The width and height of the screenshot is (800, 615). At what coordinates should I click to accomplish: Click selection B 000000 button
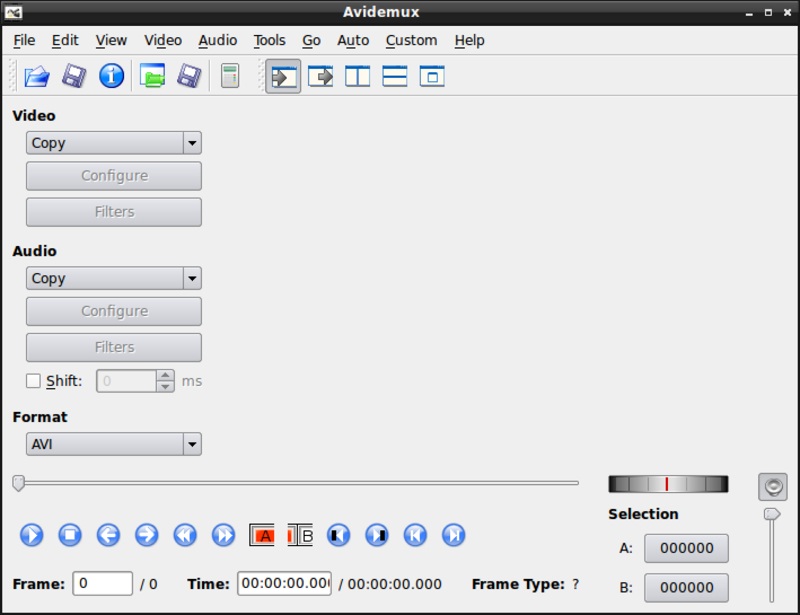tap(686, 587)
